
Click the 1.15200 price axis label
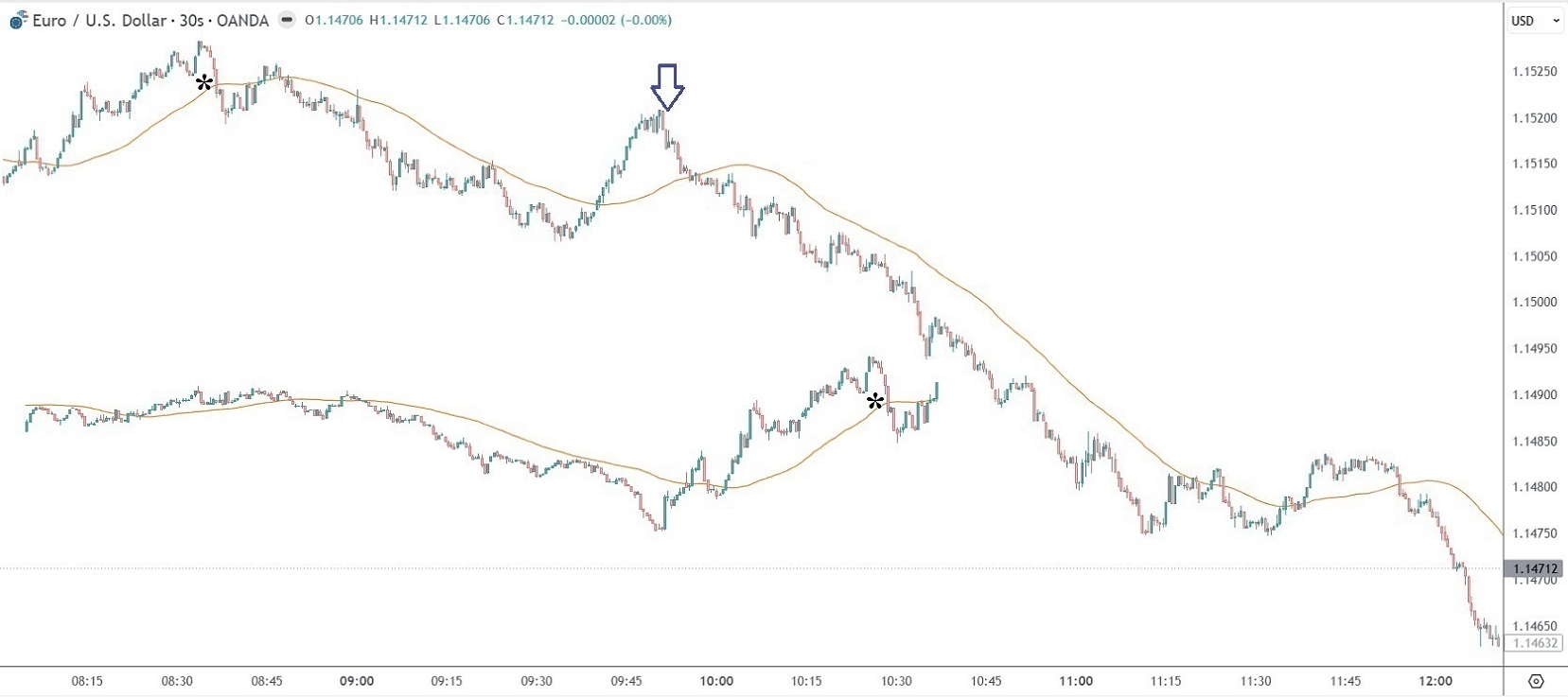(x=1535, y=118)
